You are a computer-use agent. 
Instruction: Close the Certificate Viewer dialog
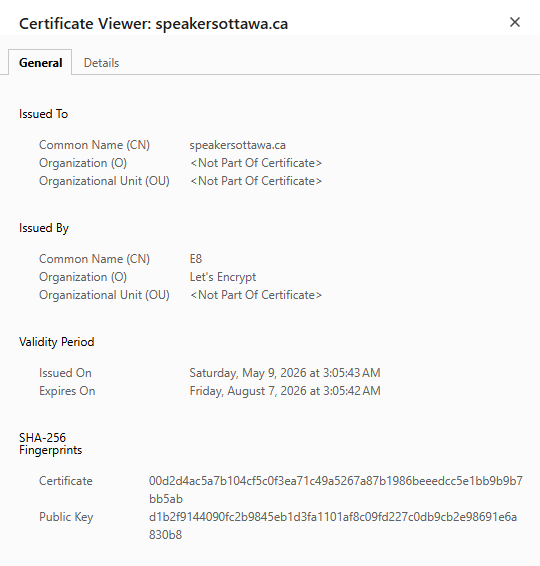point(515,22)
